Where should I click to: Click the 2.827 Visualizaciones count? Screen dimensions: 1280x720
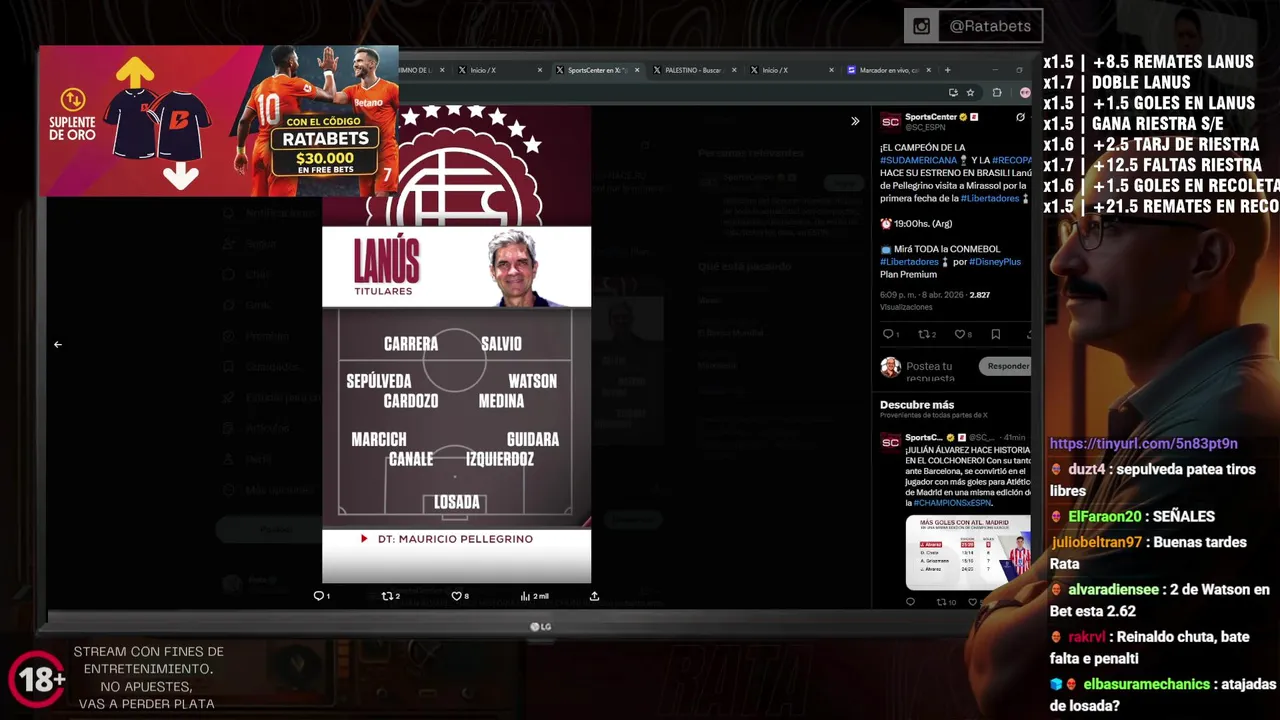click(x=934, y=301)
